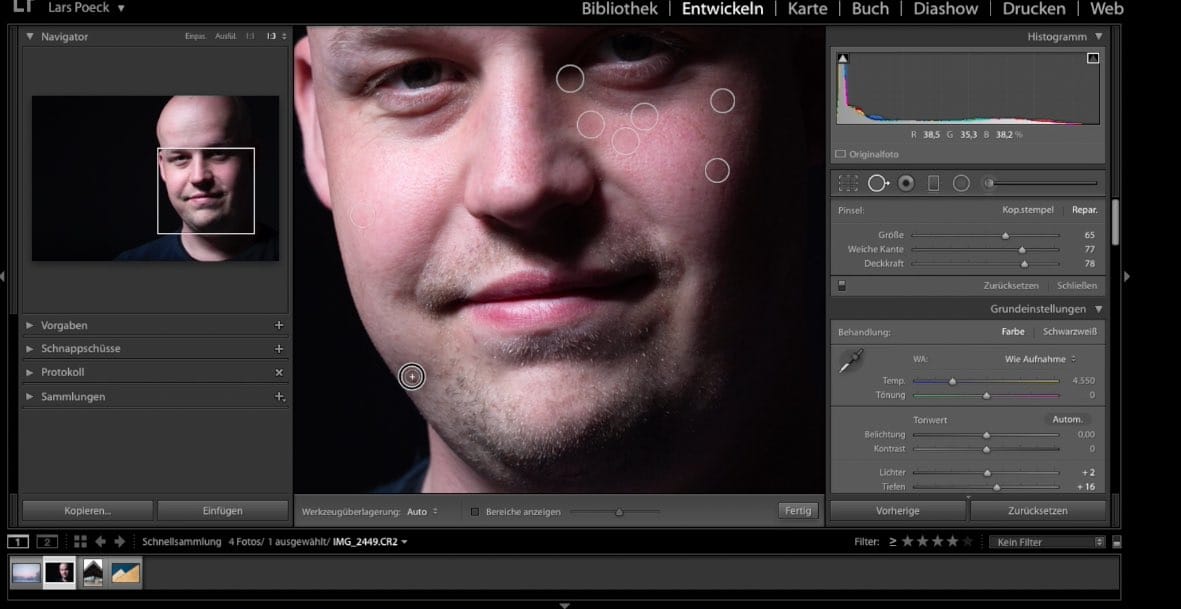The image size is (1181, 609).
Task: Open the Kein Filter dropdown
Action: coord(1045,541)
